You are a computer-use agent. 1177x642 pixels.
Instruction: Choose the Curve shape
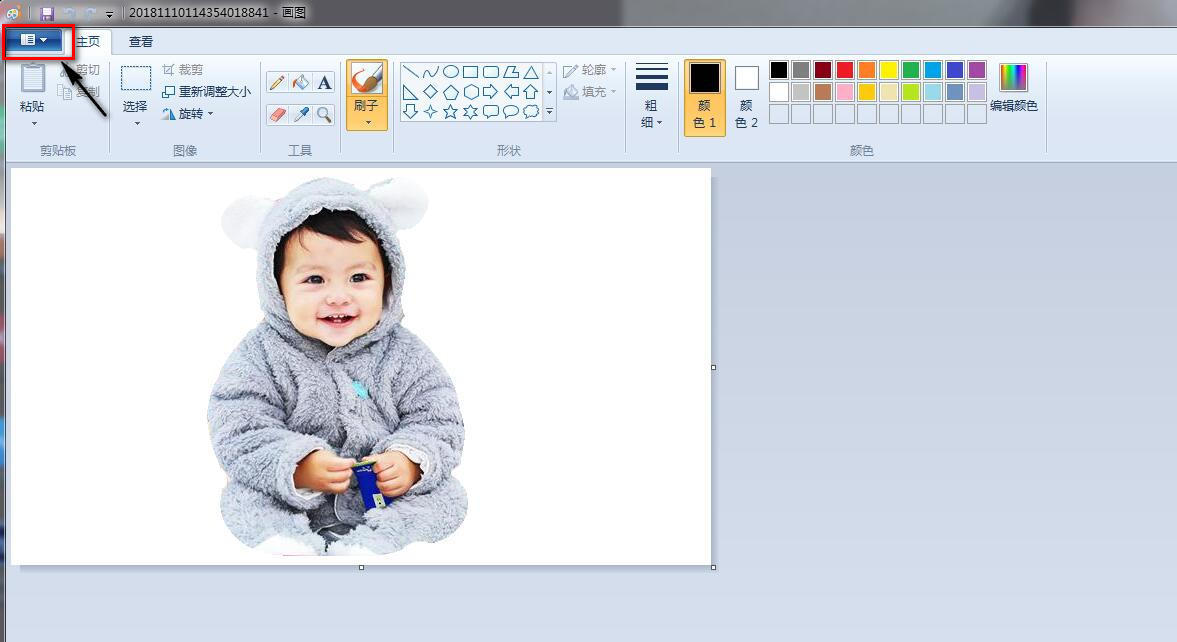[430, 72]
